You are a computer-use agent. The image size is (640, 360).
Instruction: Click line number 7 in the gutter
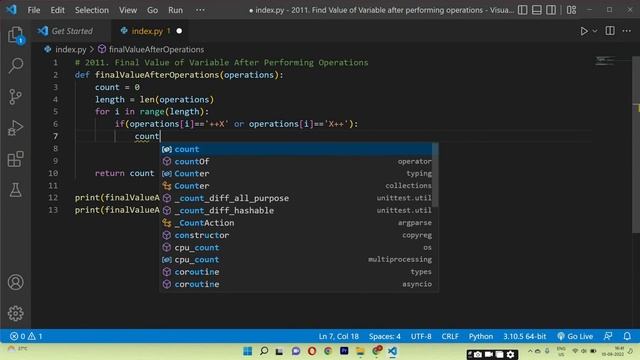coord(56,136)
